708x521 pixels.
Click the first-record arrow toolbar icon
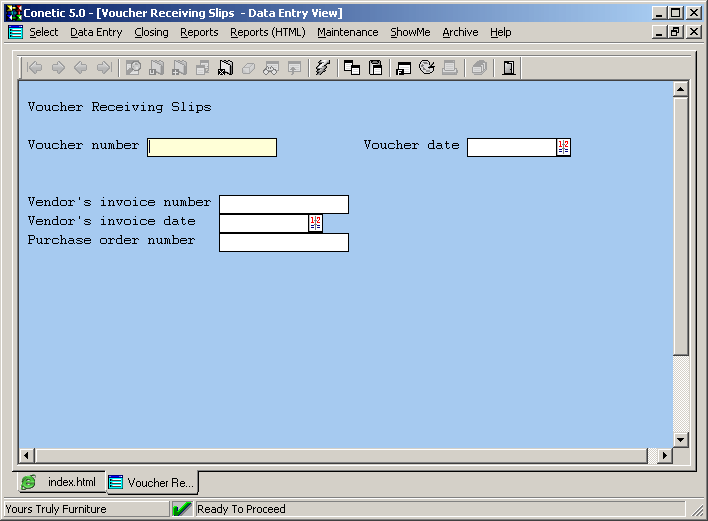34,68
